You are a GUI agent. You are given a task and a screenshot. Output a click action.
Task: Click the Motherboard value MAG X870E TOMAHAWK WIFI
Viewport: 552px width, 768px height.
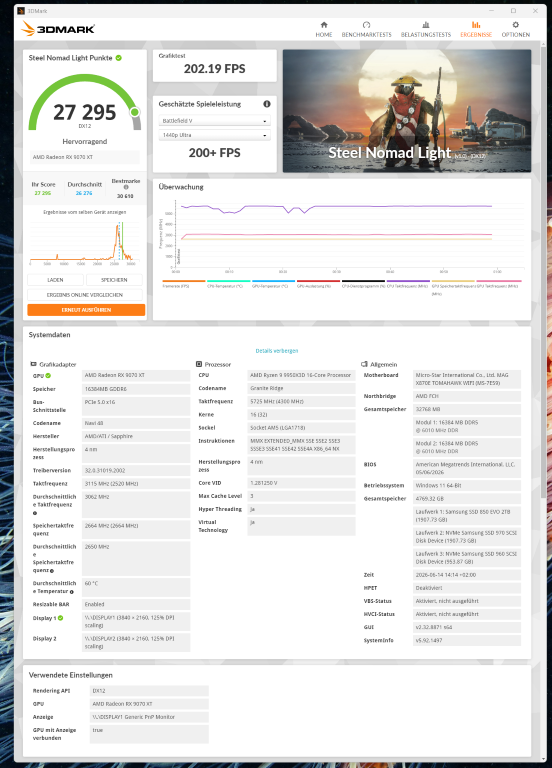pos(467,379)
